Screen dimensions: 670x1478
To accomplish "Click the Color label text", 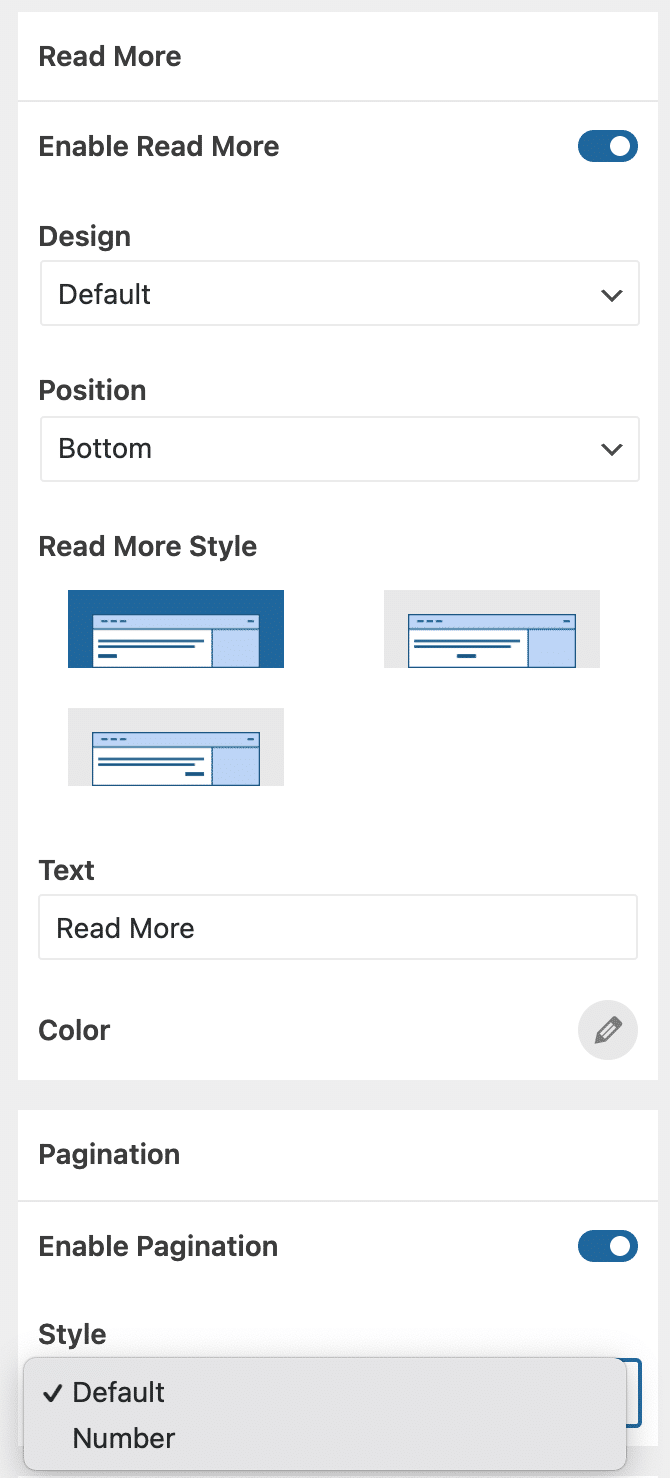I will (74, 1030).
